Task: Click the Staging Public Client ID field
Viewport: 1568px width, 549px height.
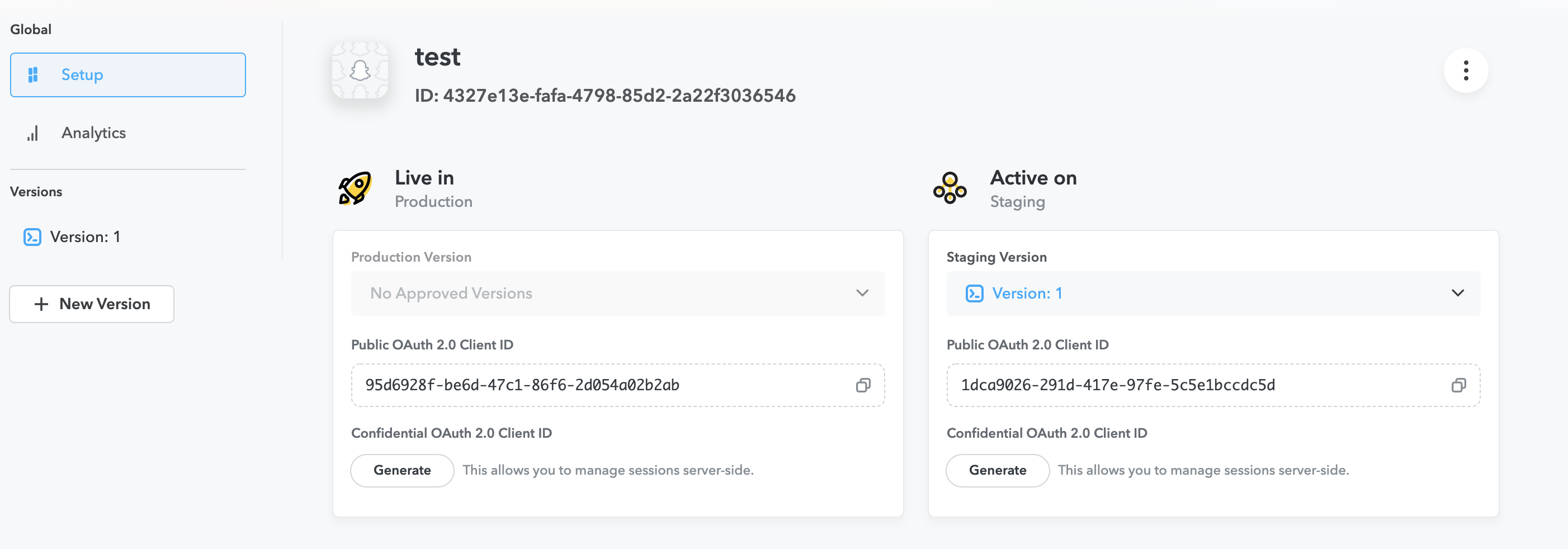Action: [1193, 385]
